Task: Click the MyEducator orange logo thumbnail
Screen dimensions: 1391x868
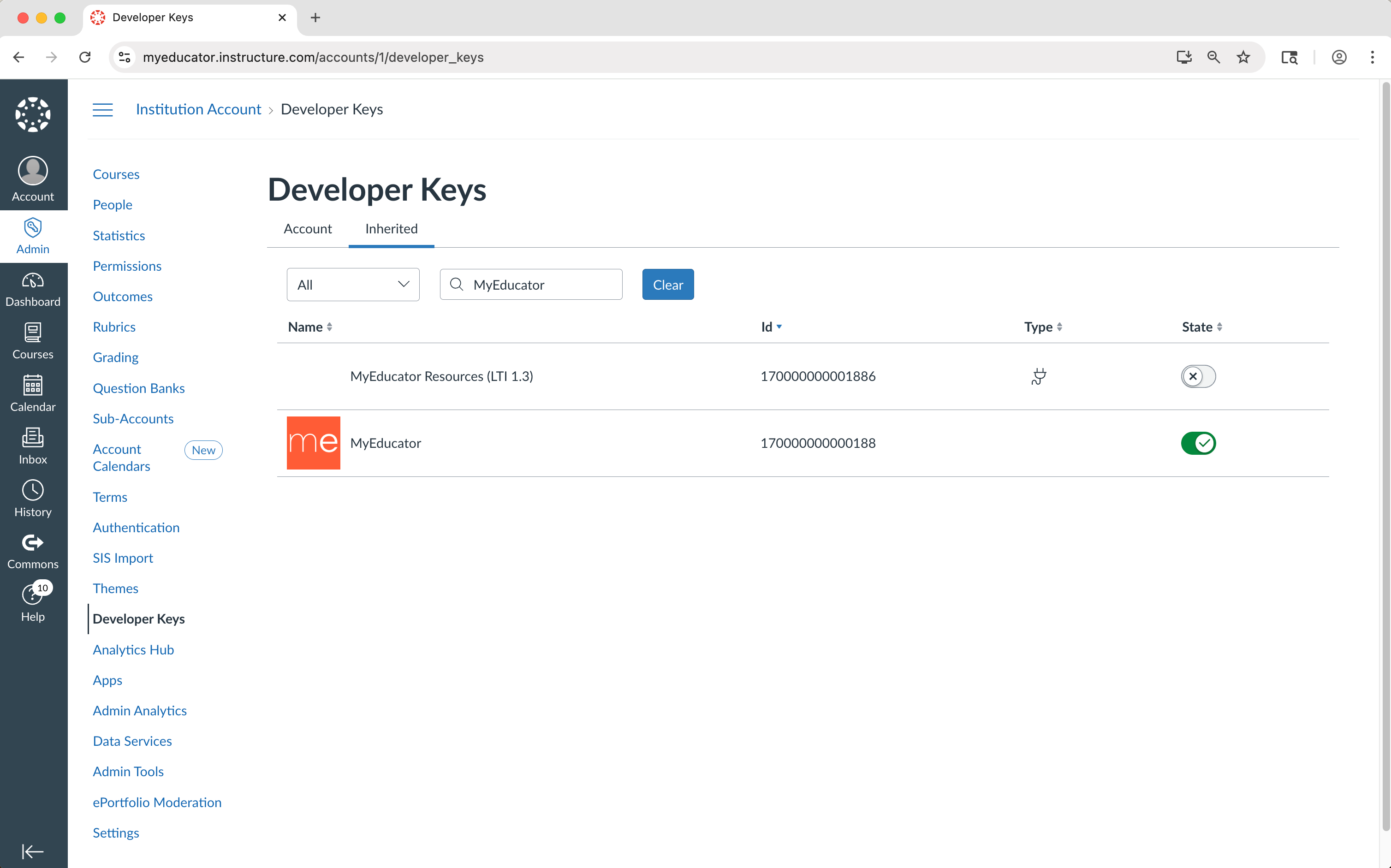Action: [x=314, y=443]
